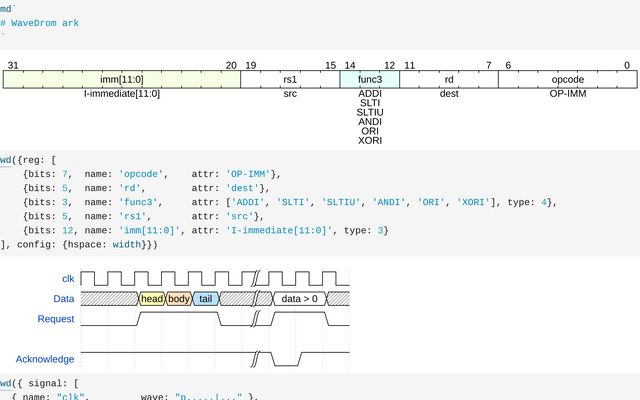The width and height of the screenshot is (640, 400).
Task: Click the 'ORI' string in the code array
Action: point(432,202)
